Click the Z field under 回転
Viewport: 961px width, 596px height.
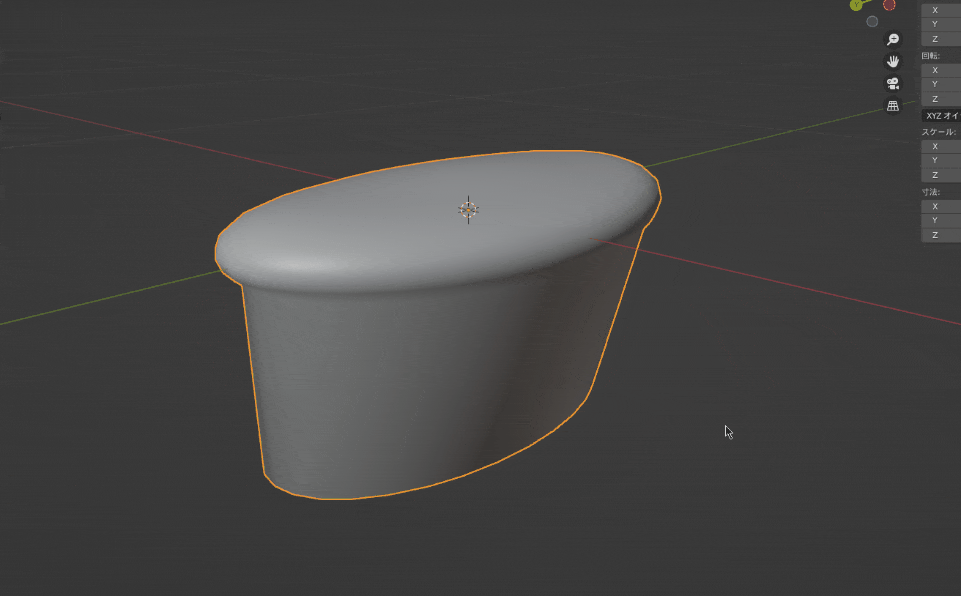941,99
